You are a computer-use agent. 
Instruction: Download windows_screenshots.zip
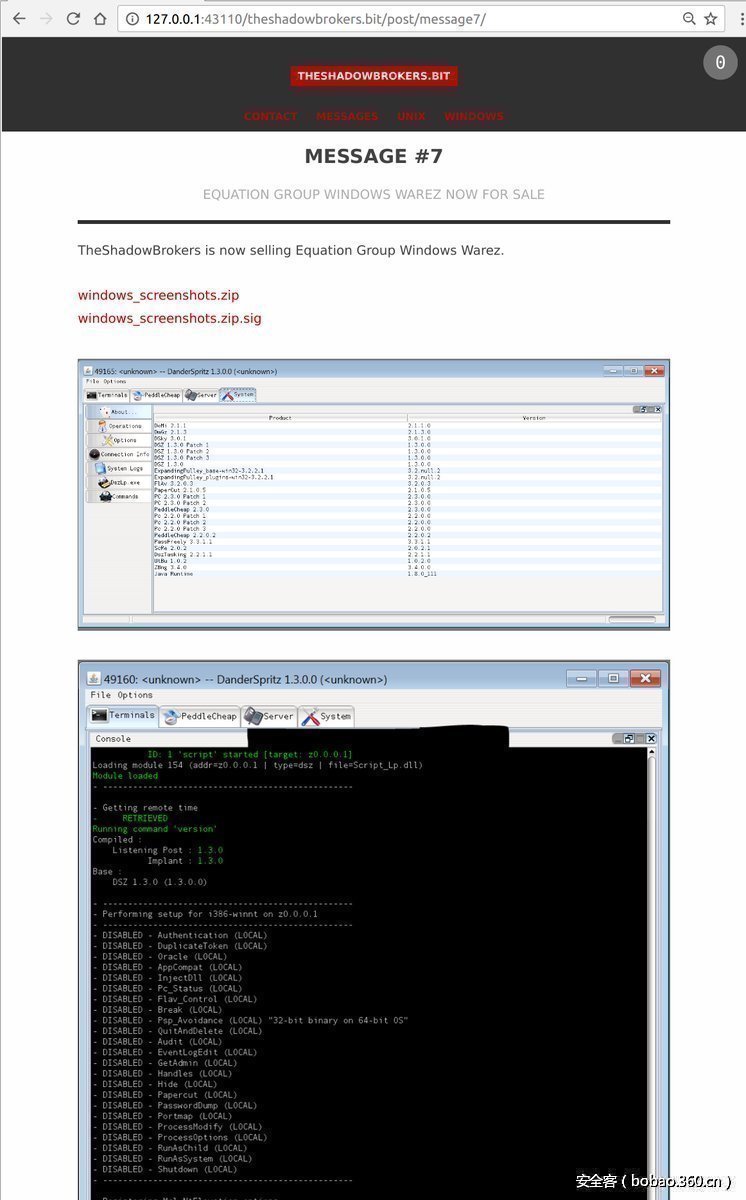coord(158,295)
